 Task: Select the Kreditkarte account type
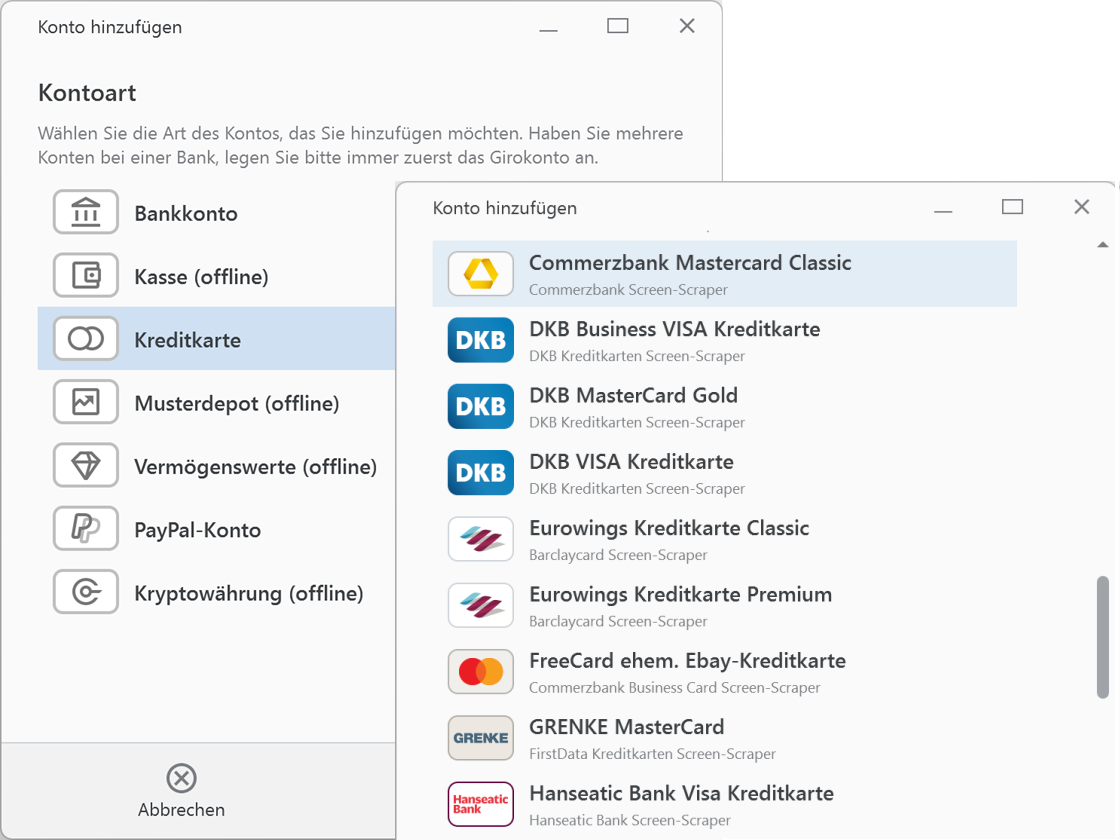(187, 340)
